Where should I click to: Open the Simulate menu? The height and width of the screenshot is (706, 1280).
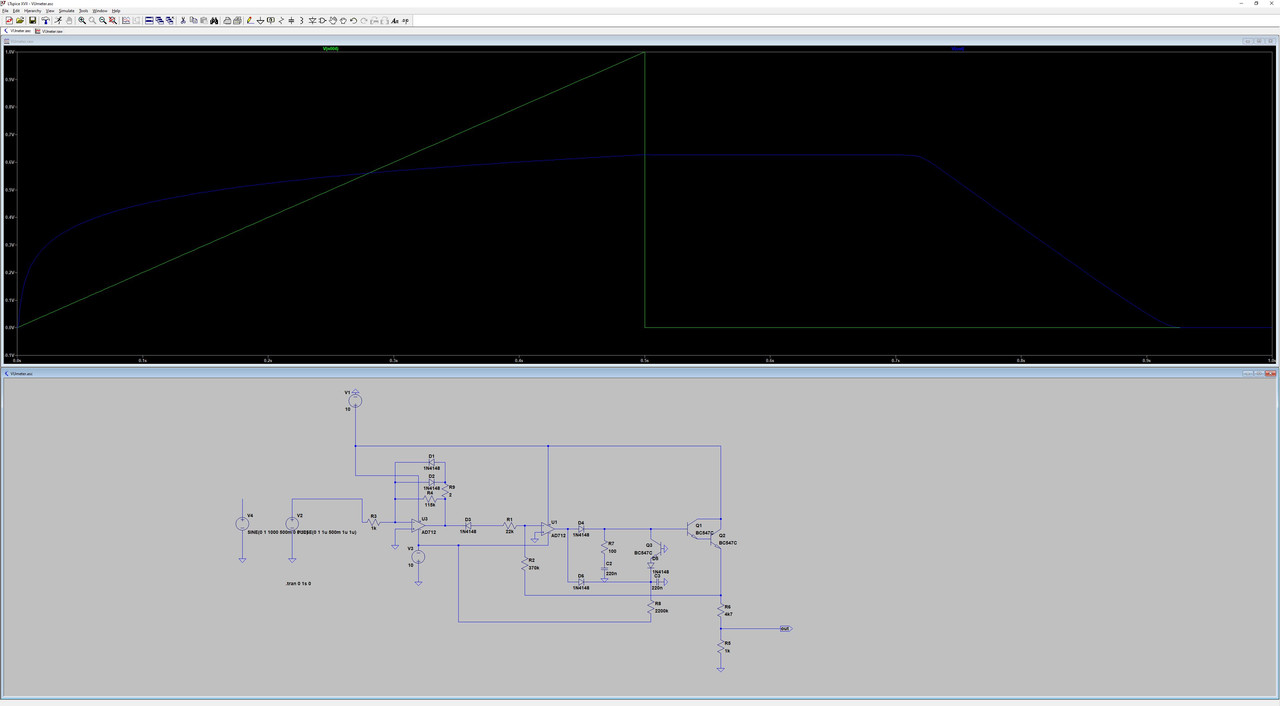coord(67,10)
